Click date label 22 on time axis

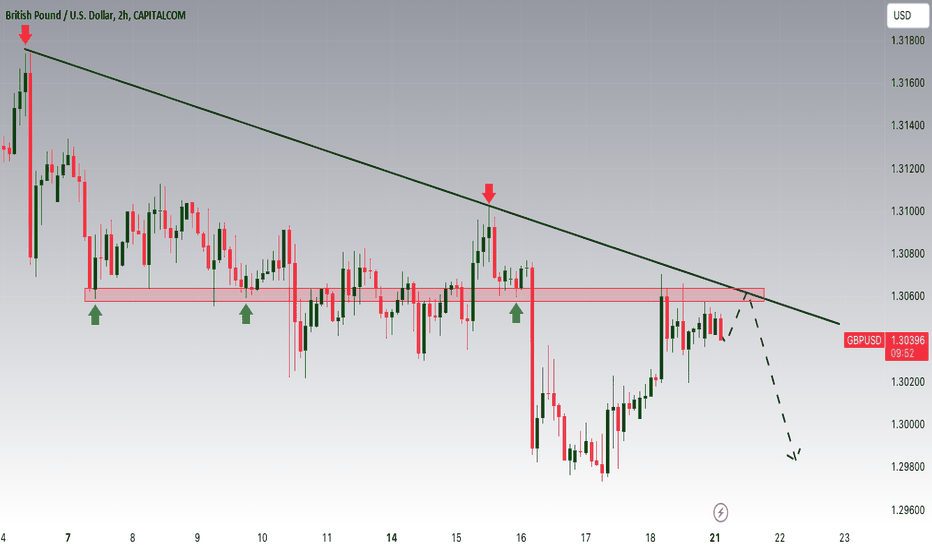click(x=780, y=538)
